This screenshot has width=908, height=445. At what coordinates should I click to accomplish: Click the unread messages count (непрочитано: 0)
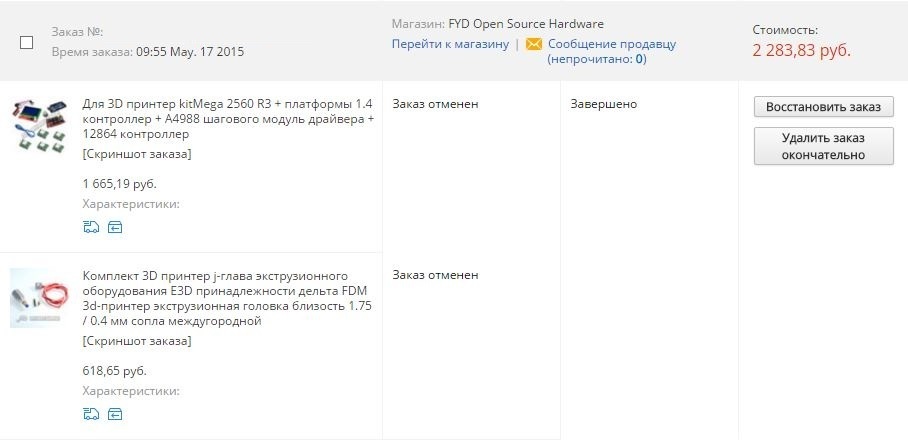coord(596,59)
